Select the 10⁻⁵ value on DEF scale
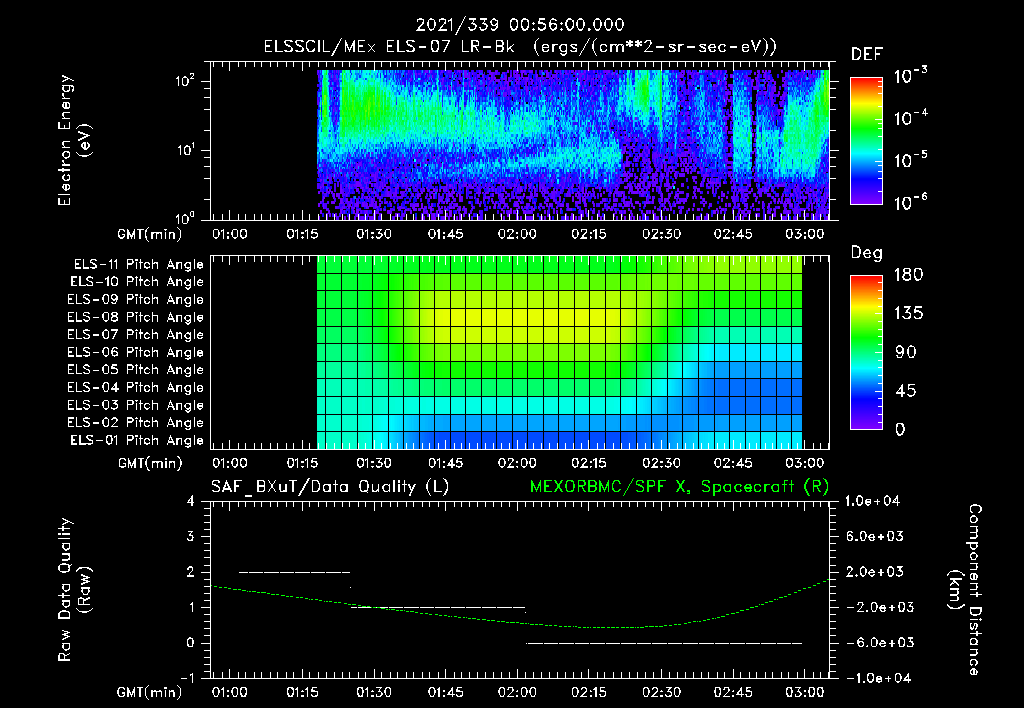Screen dimensions: 1024x708 (910, 159)
